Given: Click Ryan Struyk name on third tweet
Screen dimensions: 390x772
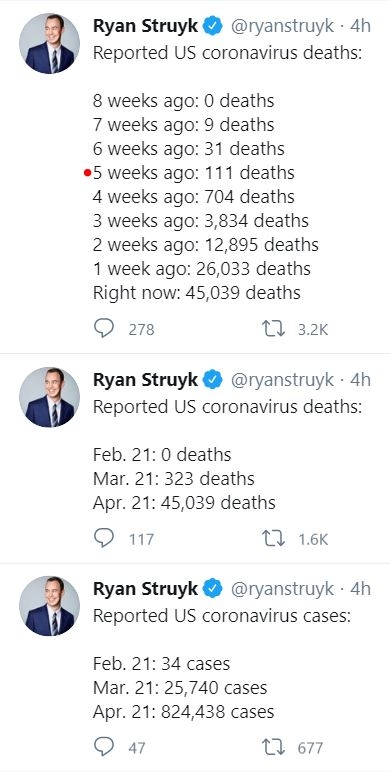Looking at the screenshot, I should 145,589.
